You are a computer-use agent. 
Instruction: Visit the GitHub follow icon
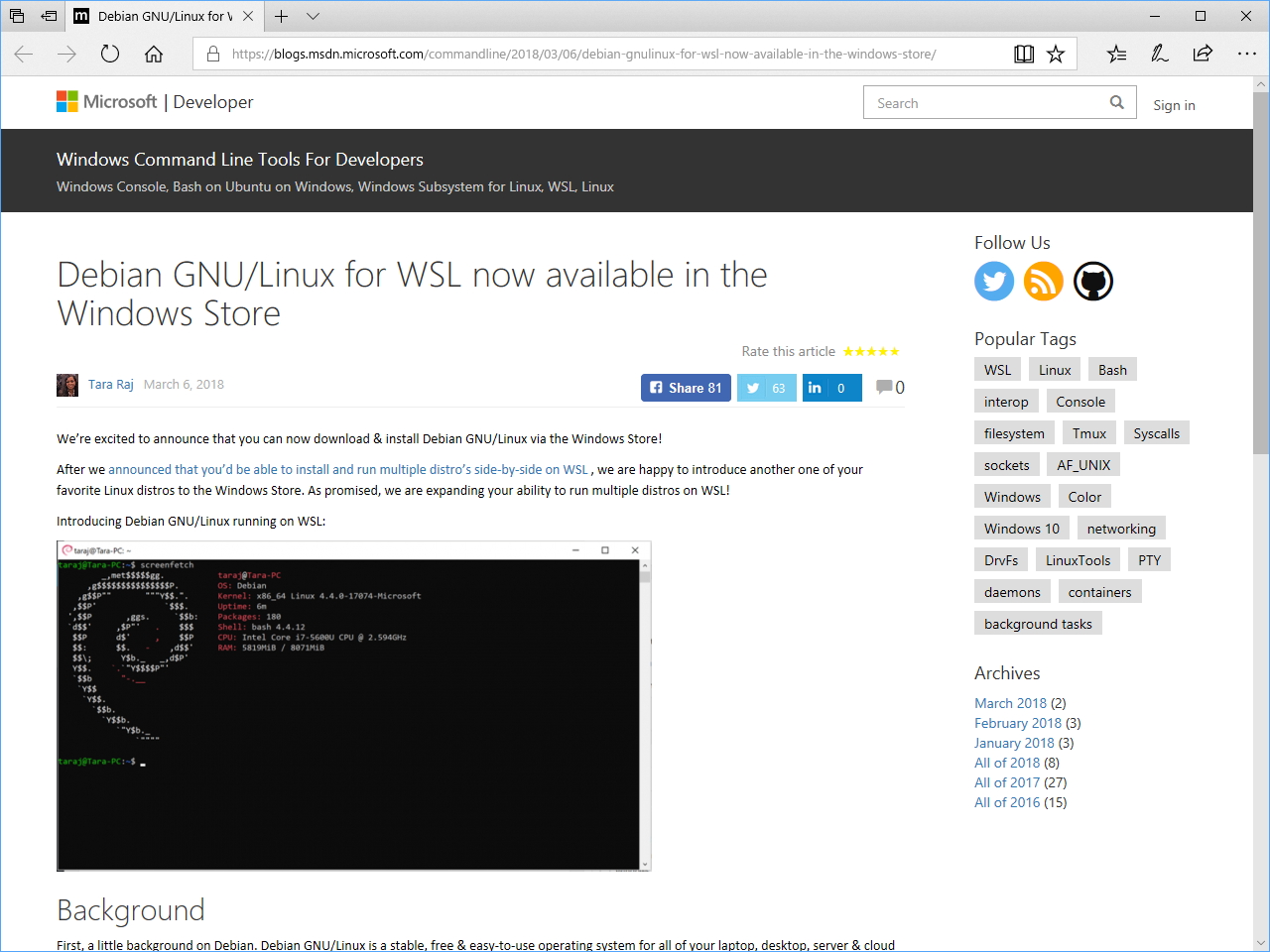(x=1093, y=282)
